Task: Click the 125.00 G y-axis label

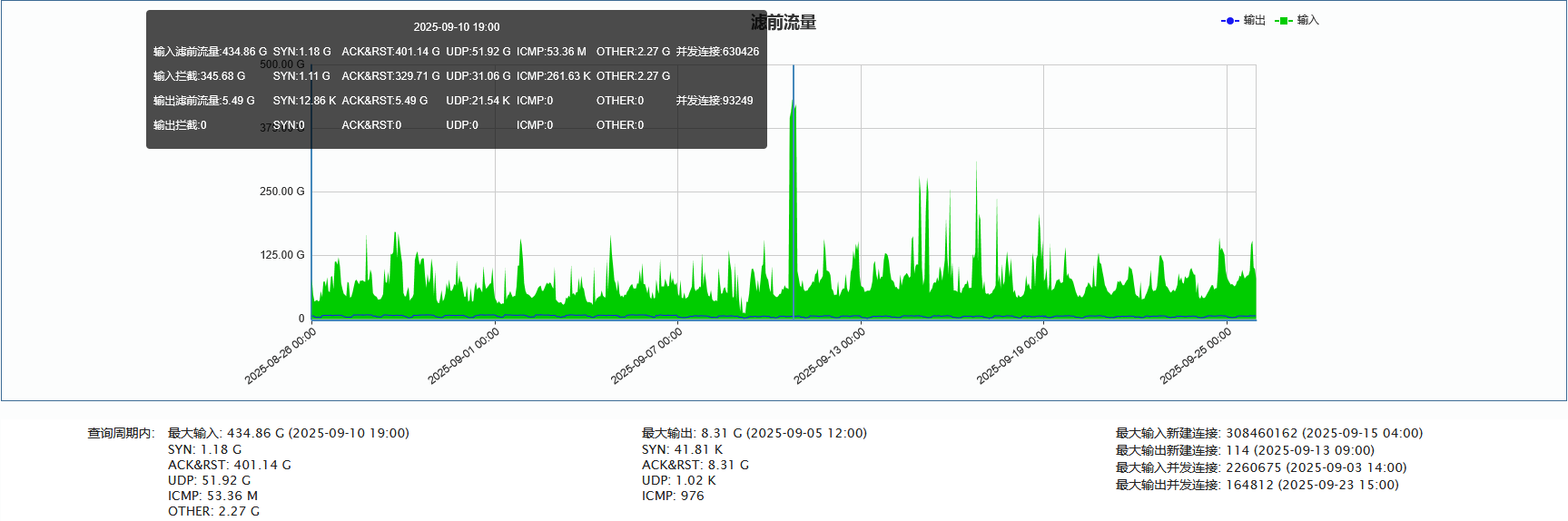Action: tap(281, 255)
